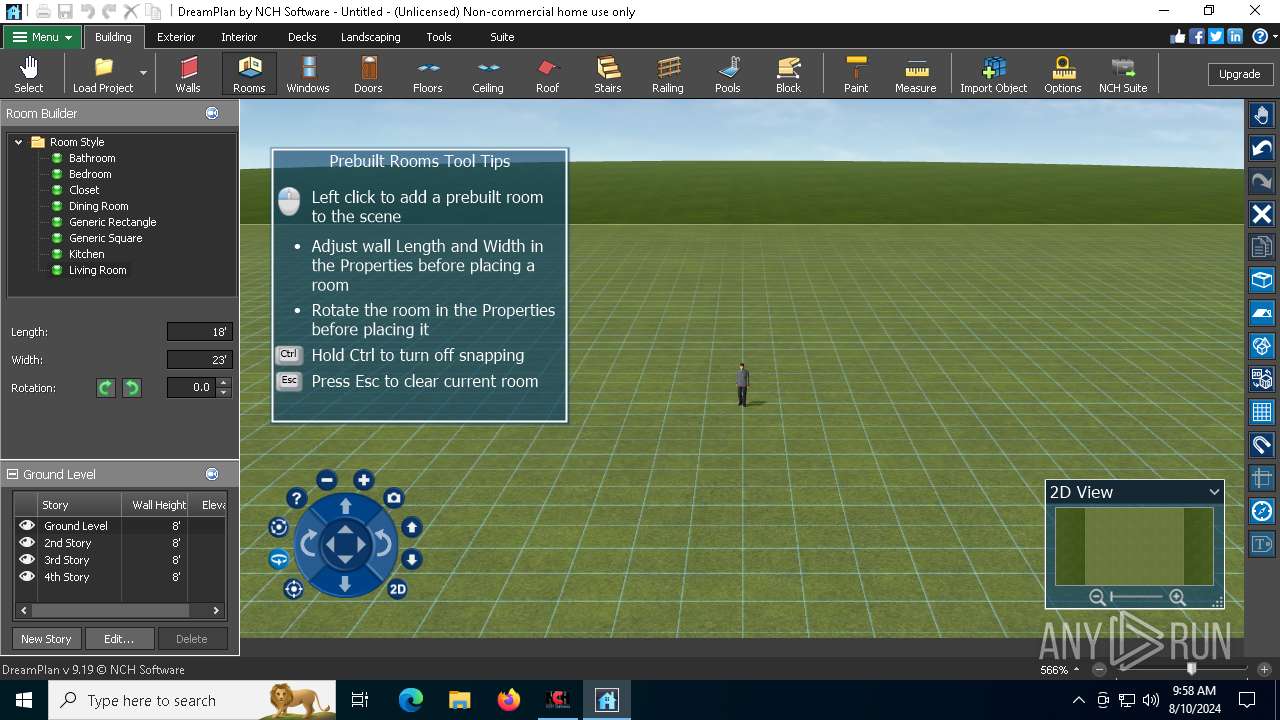The image size is (1280, 720).
Task: Choose the Stairs tool
Action: [608, 75]
